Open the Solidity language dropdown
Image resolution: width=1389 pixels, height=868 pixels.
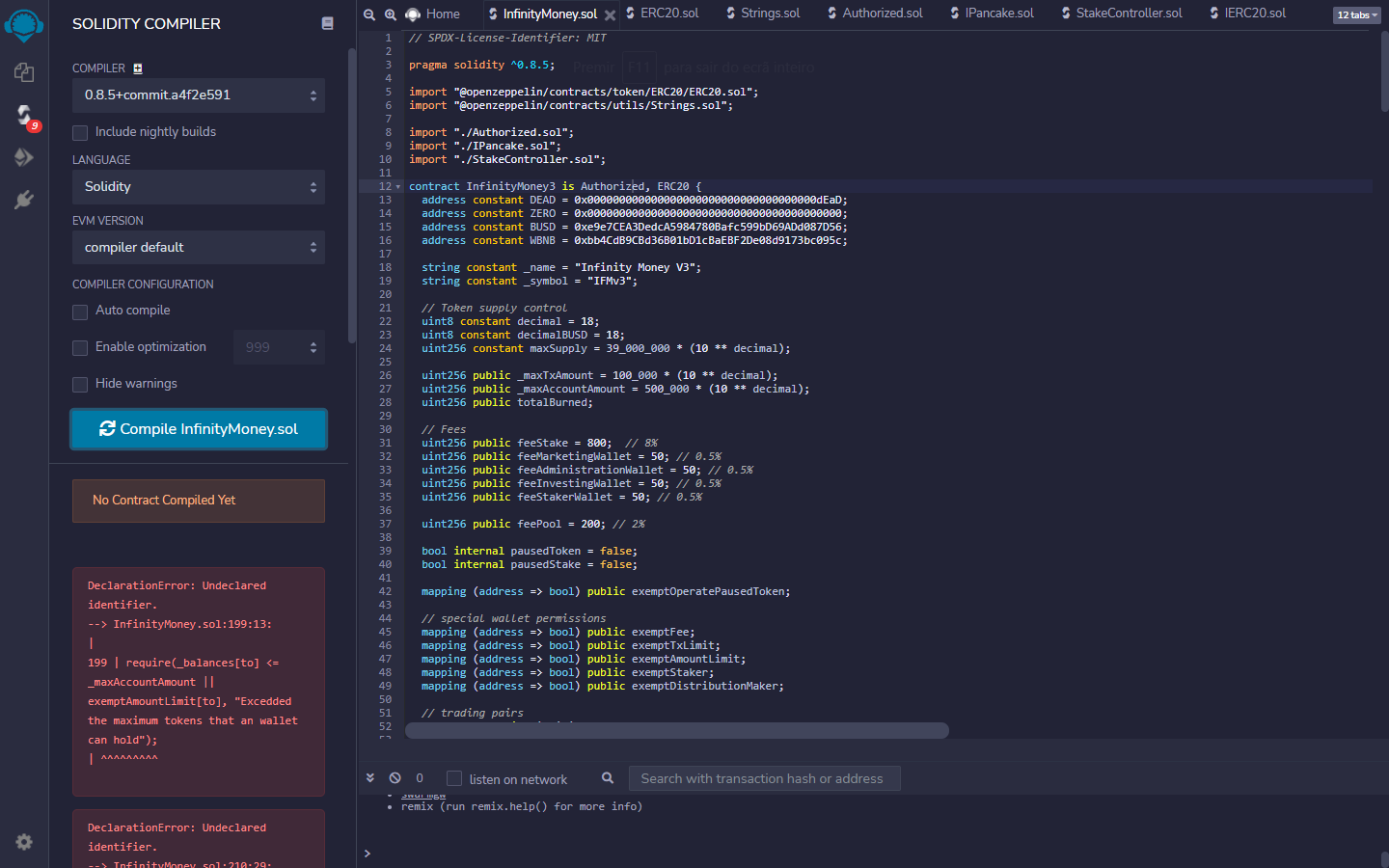(x=198, y=187)
